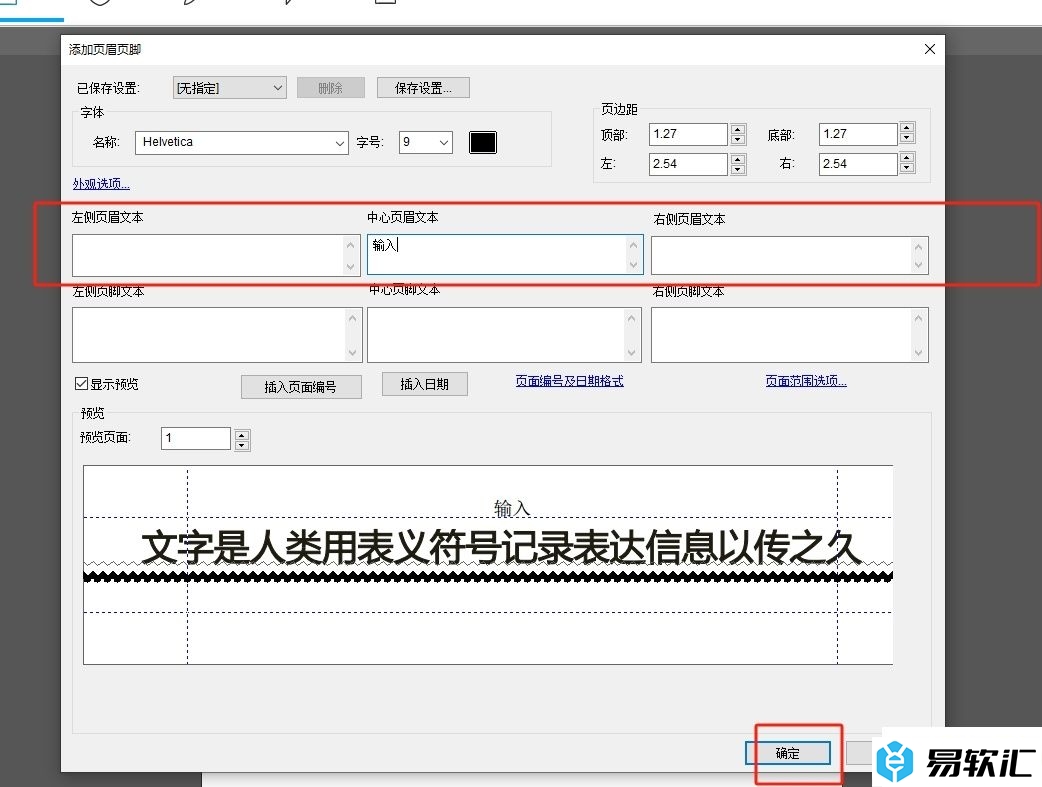This screenshot has width=1042, height=787.
Task: Click the 底部 margin field showing 1.27
Action: point(858,134)
